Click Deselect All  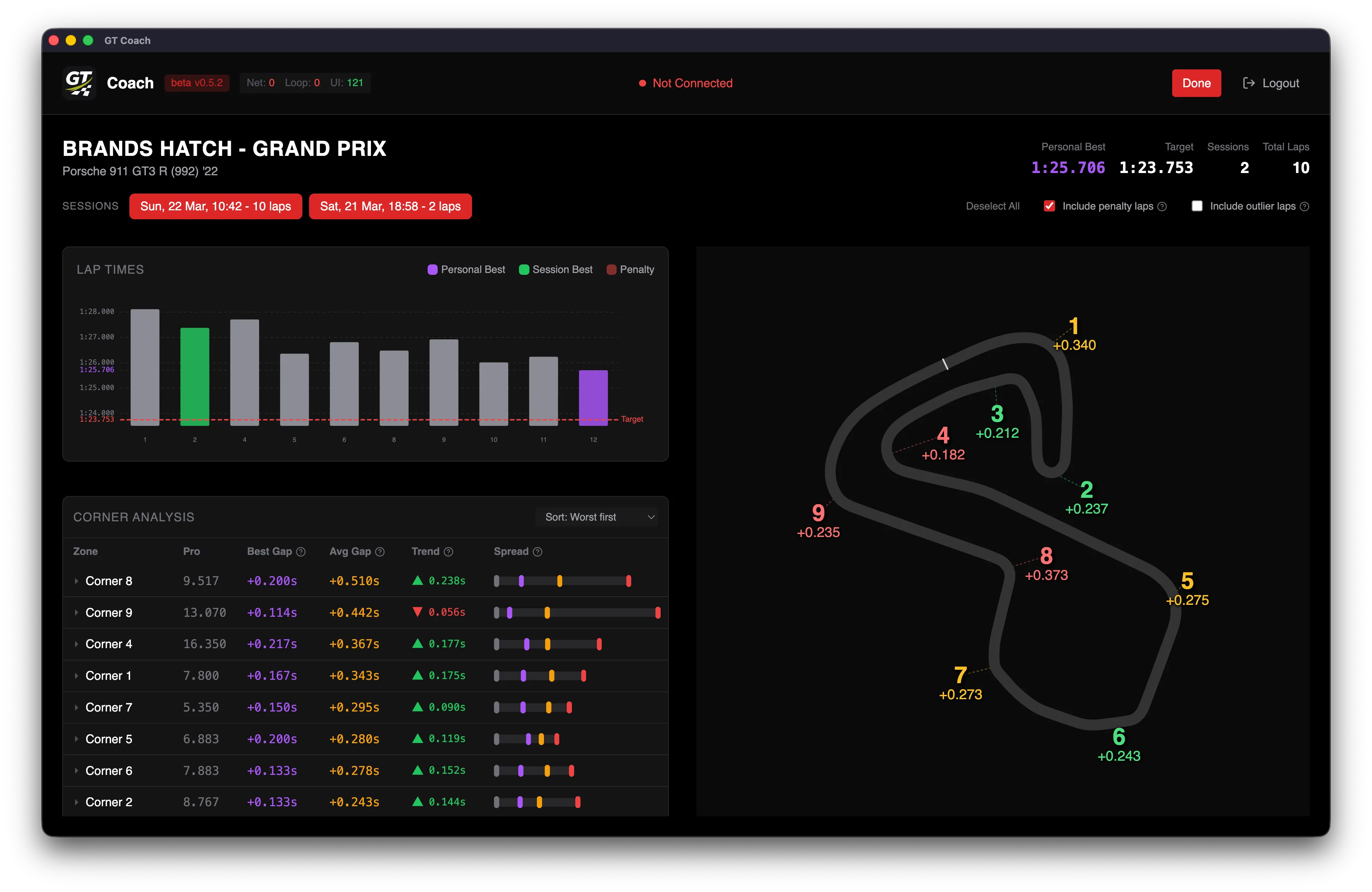click(993, 206)
